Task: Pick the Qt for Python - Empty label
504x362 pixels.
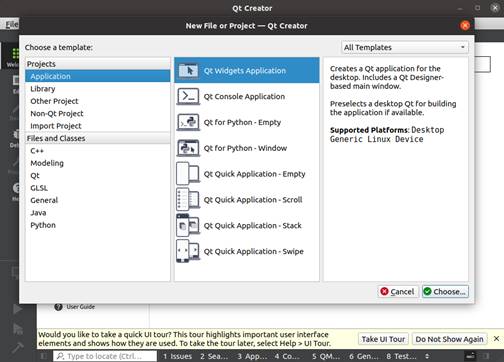Action: (242, 122)
